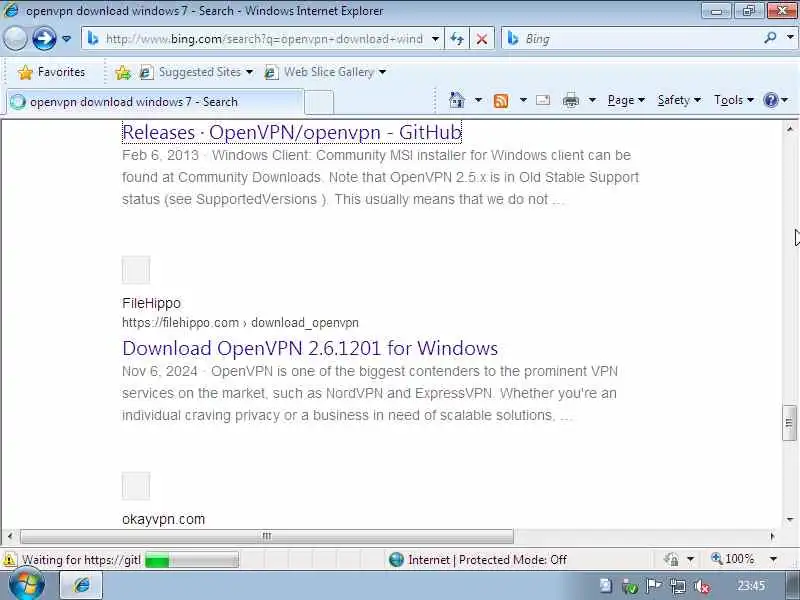Click the status bar privacy lock icon
800x600 pixels.
tap(672, 560)
